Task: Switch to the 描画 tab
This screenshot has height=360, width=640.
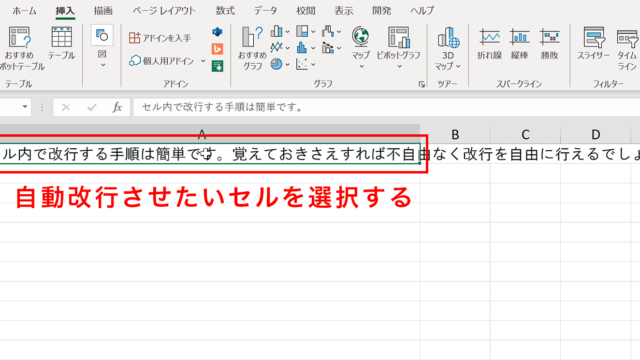Action: pyautogui.click(x=103, y=11)
